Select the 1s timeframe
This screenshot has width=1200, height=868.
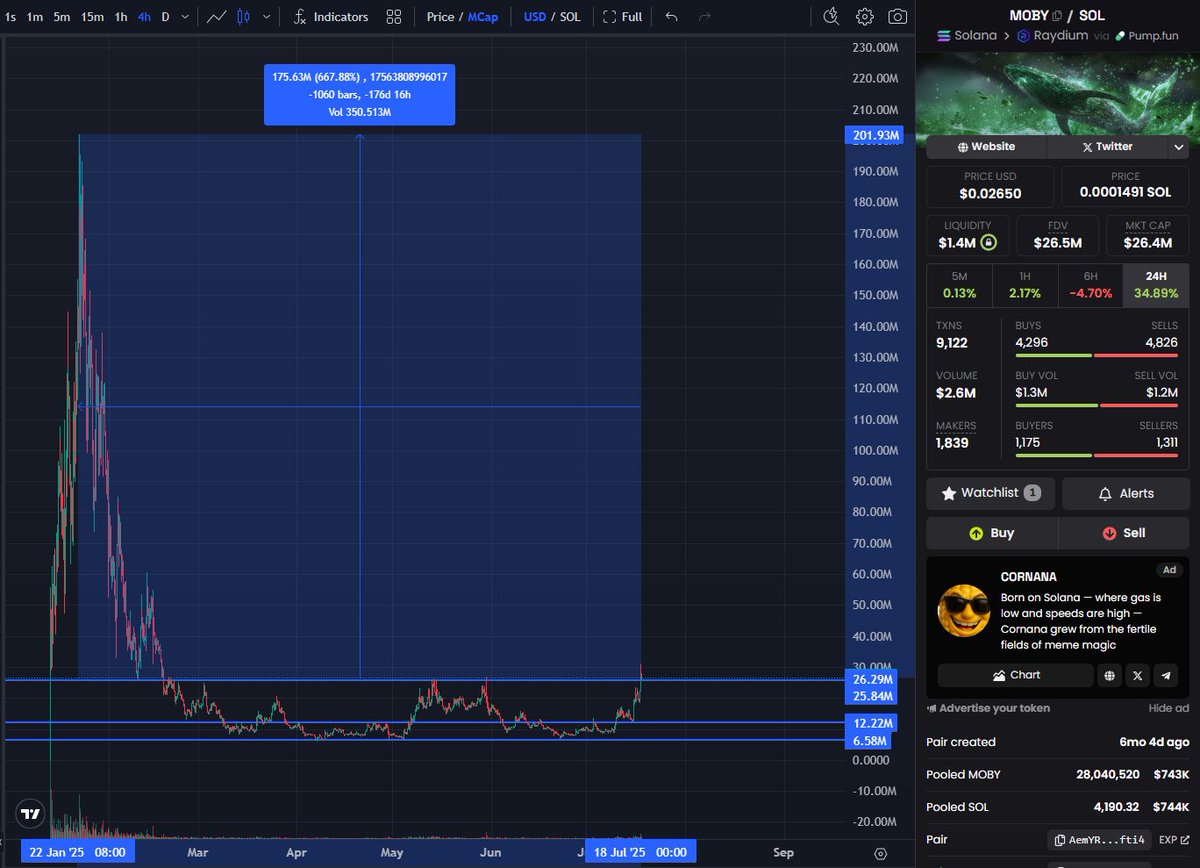10,17
